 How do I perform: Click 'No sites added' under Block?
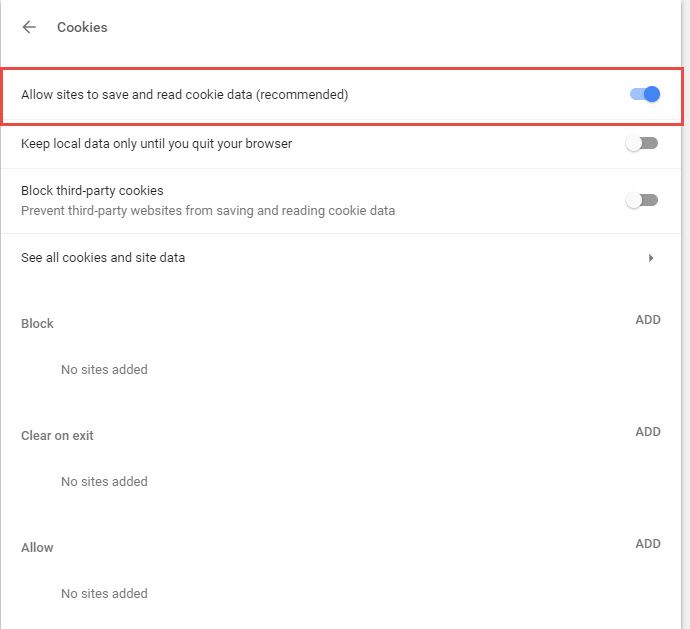104,370
